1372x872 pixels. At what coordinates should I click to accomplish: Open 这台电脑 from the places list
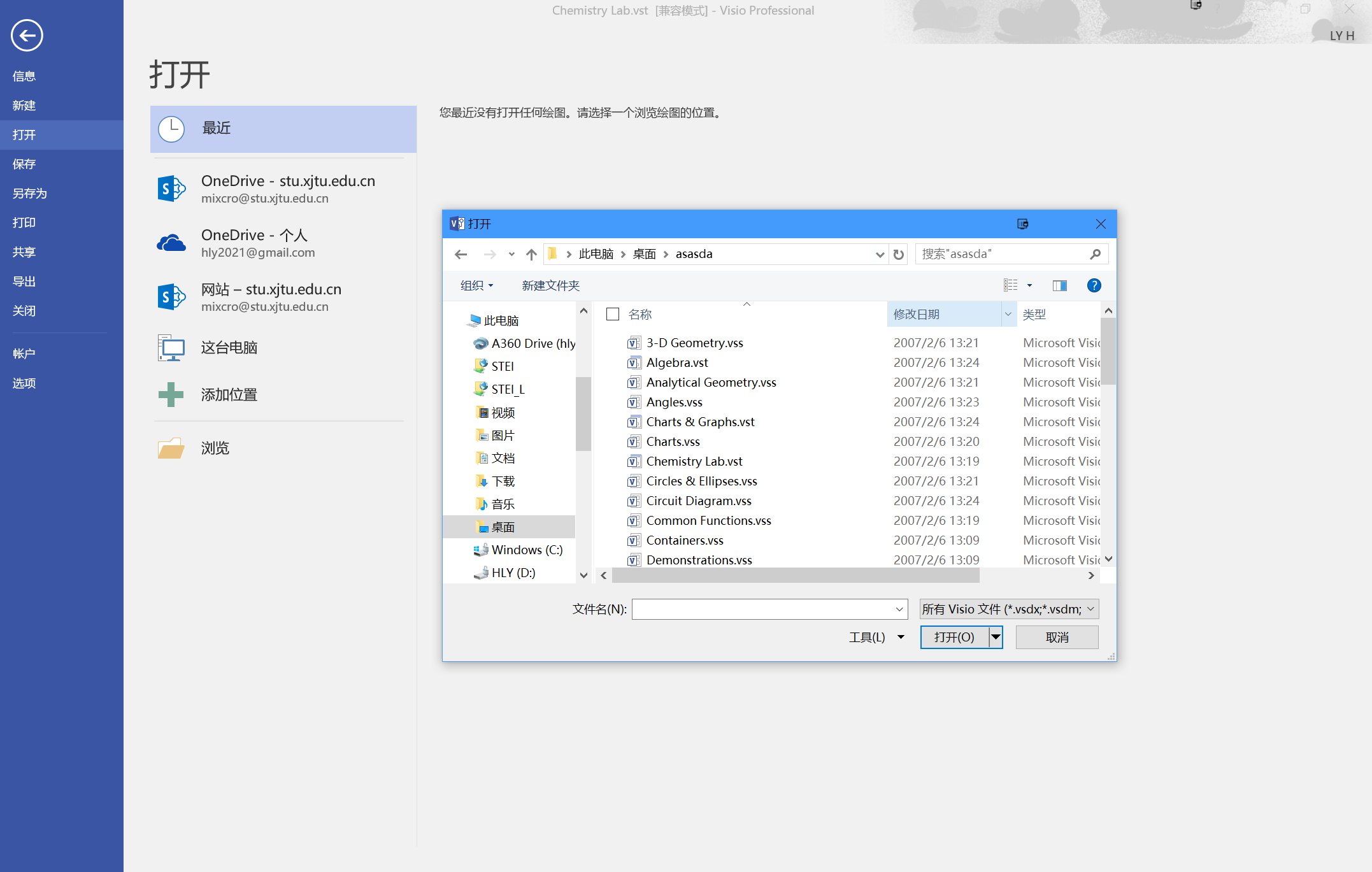pyautogui.click(x=229, y=347)
